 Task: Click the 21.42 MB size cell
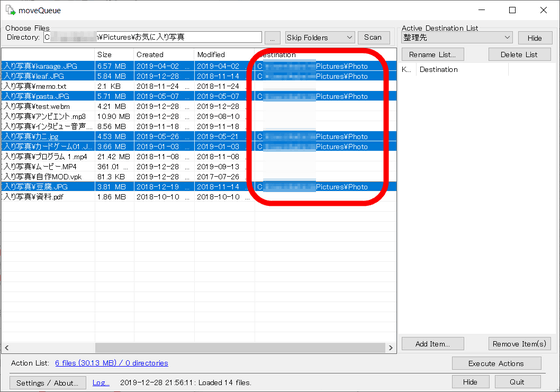point(114,156)
